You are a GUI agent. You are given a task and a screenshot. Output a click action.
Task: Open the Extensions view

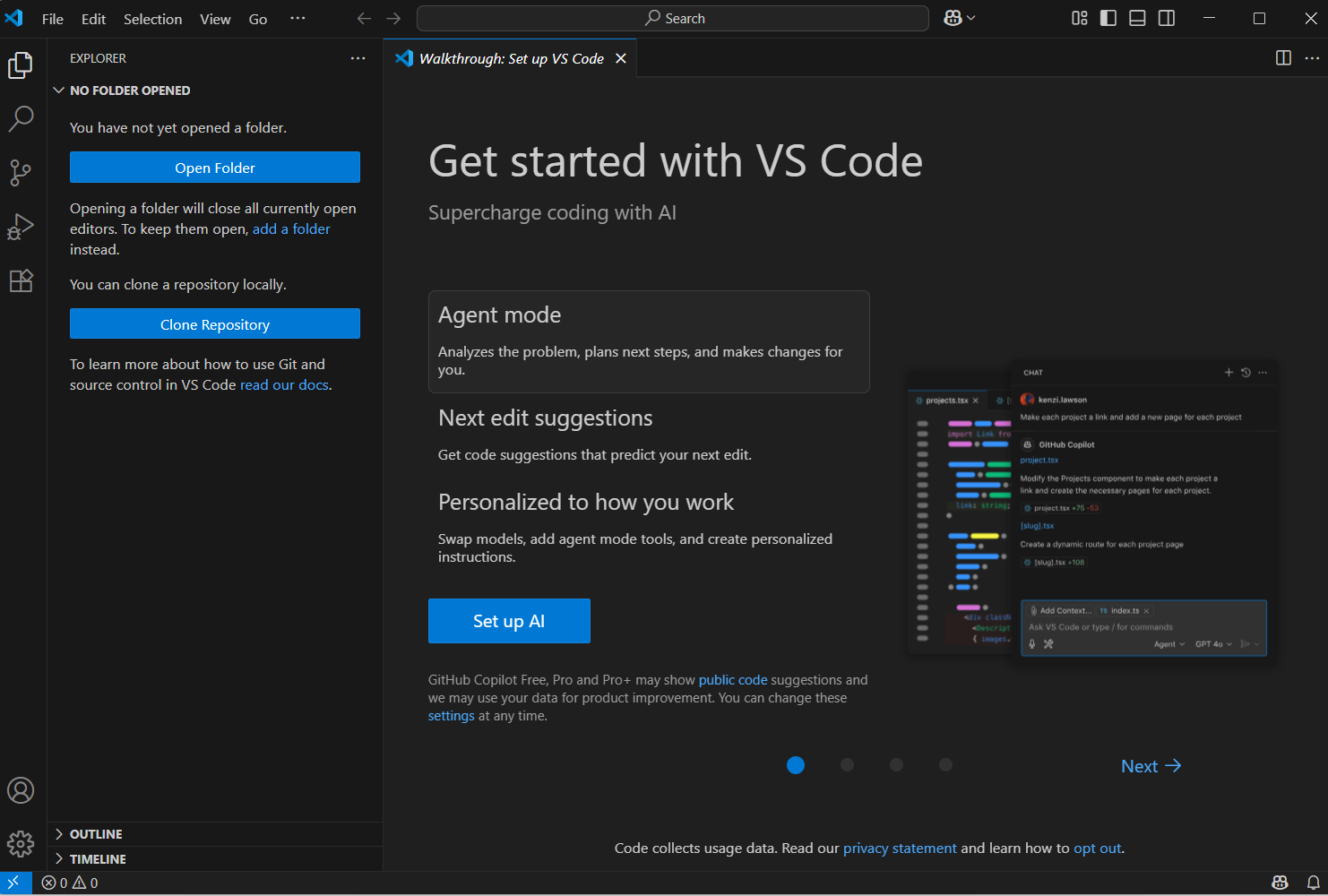point(21,280)
